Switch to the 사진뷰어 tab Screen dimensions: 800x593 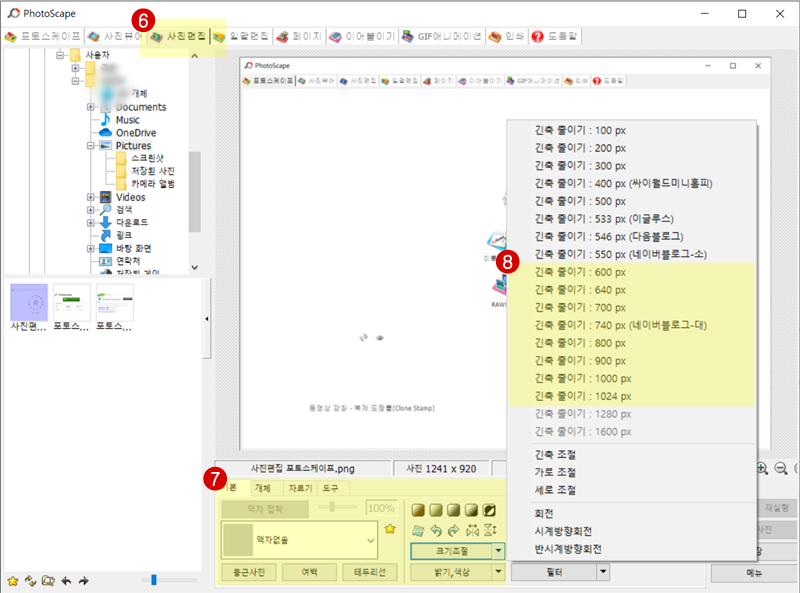pos(115,36)
